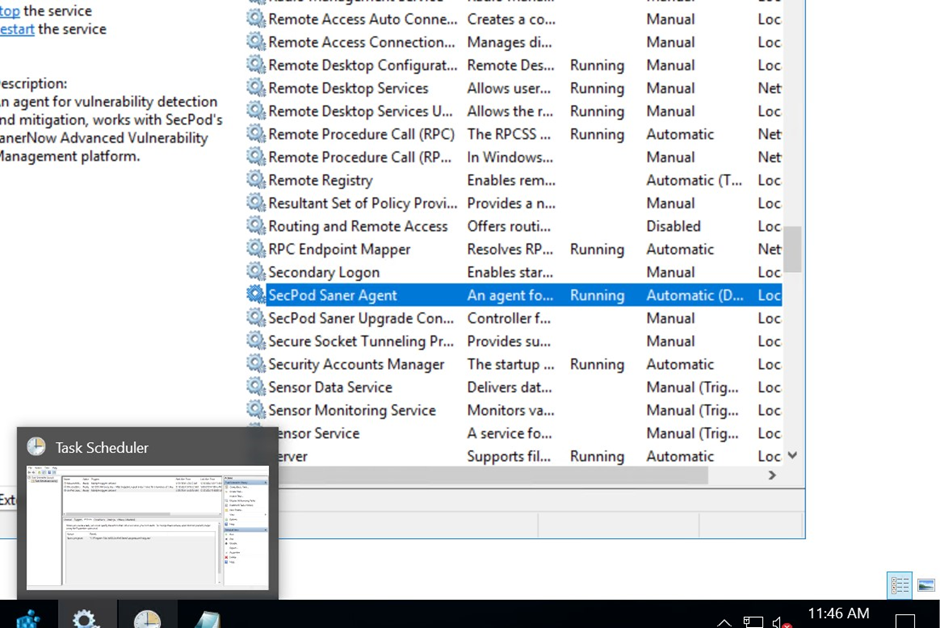Open the 11:46 AM clock

tap(838, 614)
